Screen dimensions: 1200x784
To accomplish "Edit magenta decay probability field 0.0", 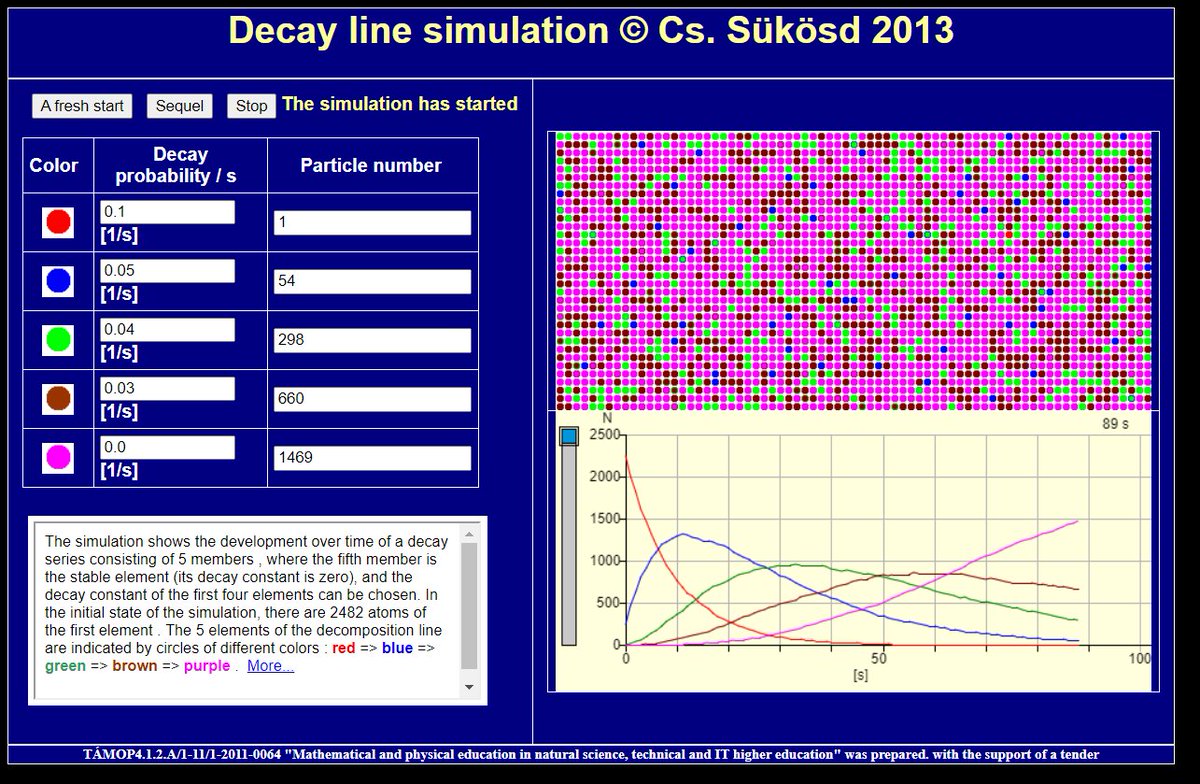I will click(167, 448).
